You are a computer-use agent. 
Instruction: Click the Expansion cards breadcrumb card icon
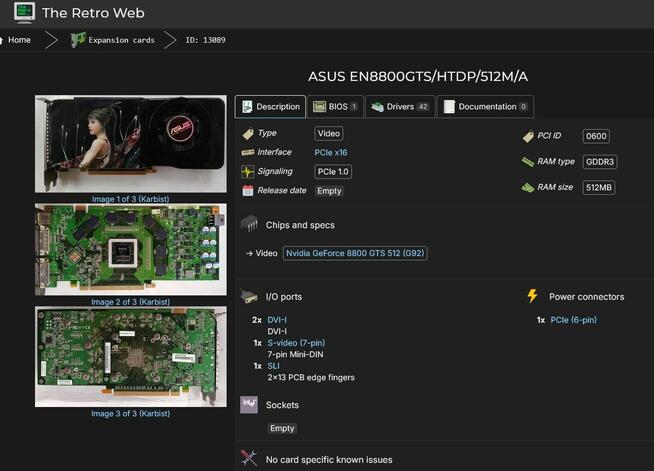(x=78, y=40)
